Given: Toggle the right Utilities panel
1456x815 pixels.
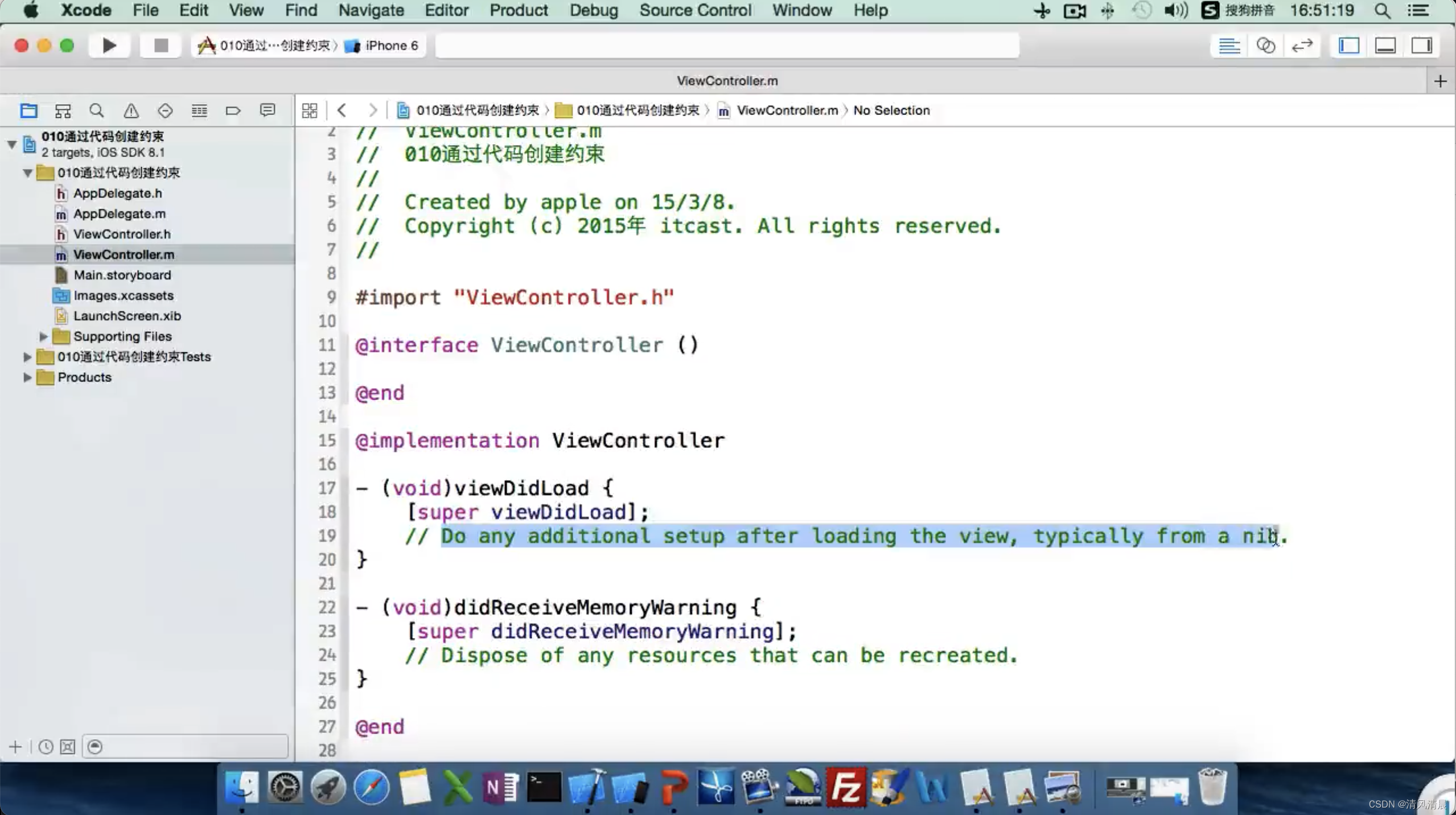Looking at the screenshot, I should (x=1421, y=46).
